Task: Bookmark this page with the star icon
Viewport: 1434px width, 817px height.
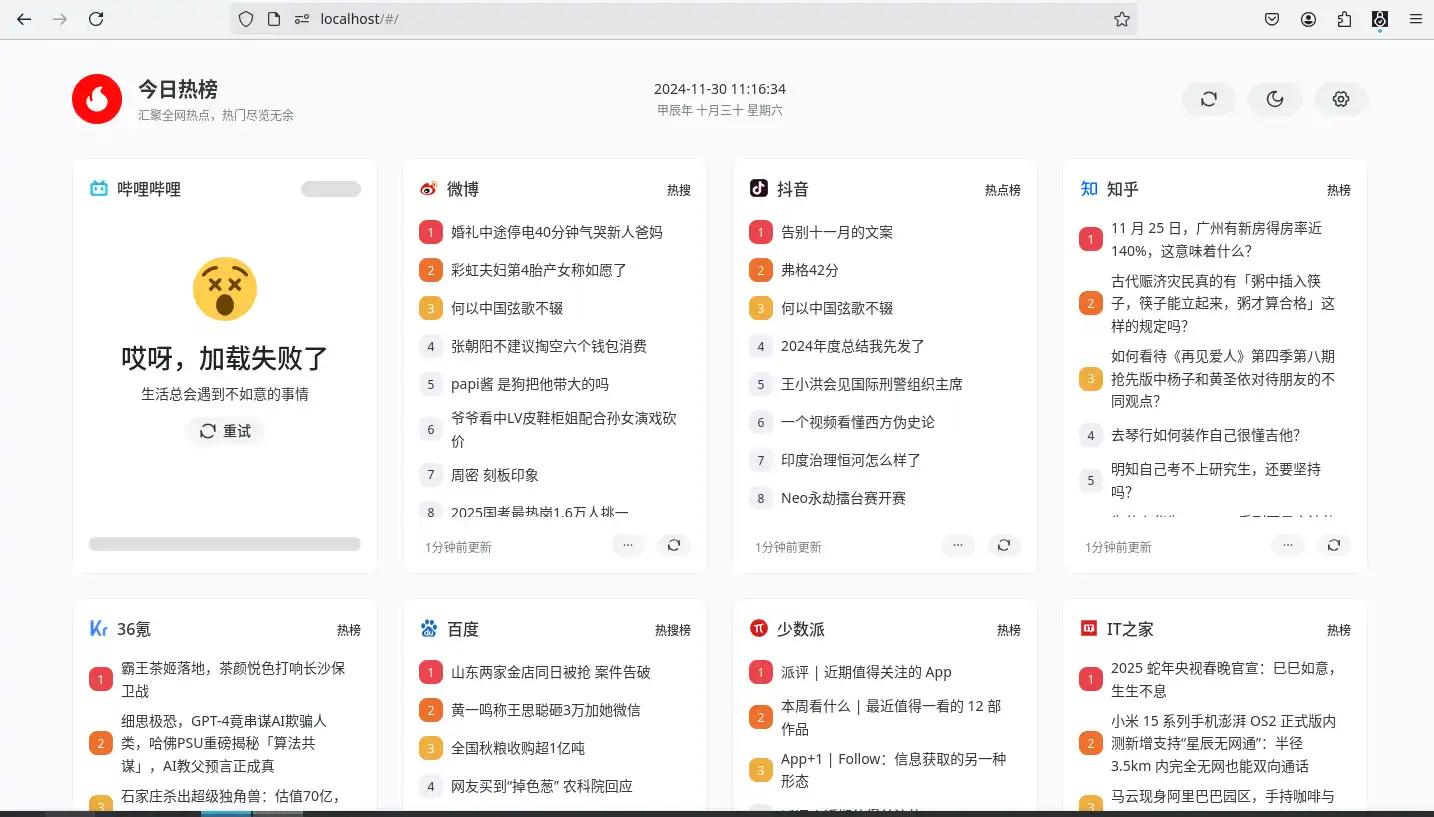Action: [x=1122, y=19]
